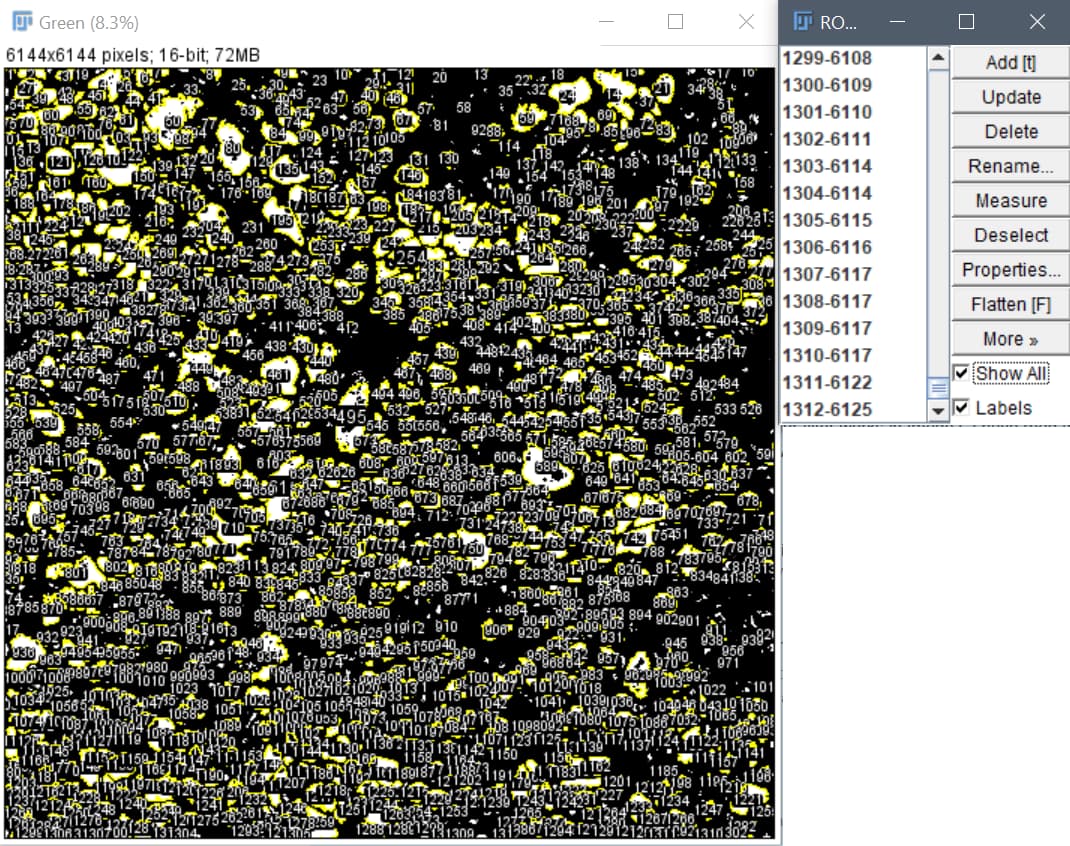This screenshot has height=846, width=1070.
Task: Click the scrollbar up arrow in ROI list
Action: click(938, 57)
